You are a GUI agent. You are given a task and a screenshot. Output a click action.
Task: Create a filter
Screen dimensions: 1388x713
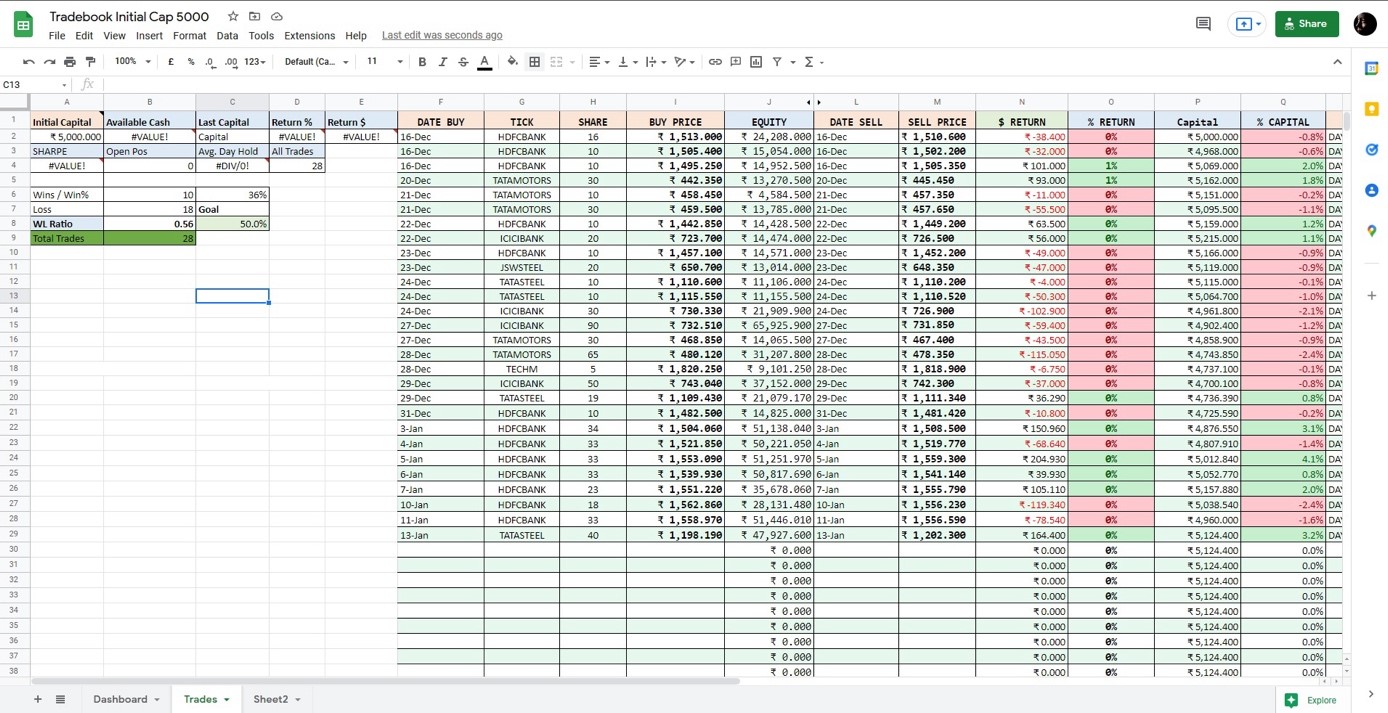pyautogui.click(x=777, y=62)
